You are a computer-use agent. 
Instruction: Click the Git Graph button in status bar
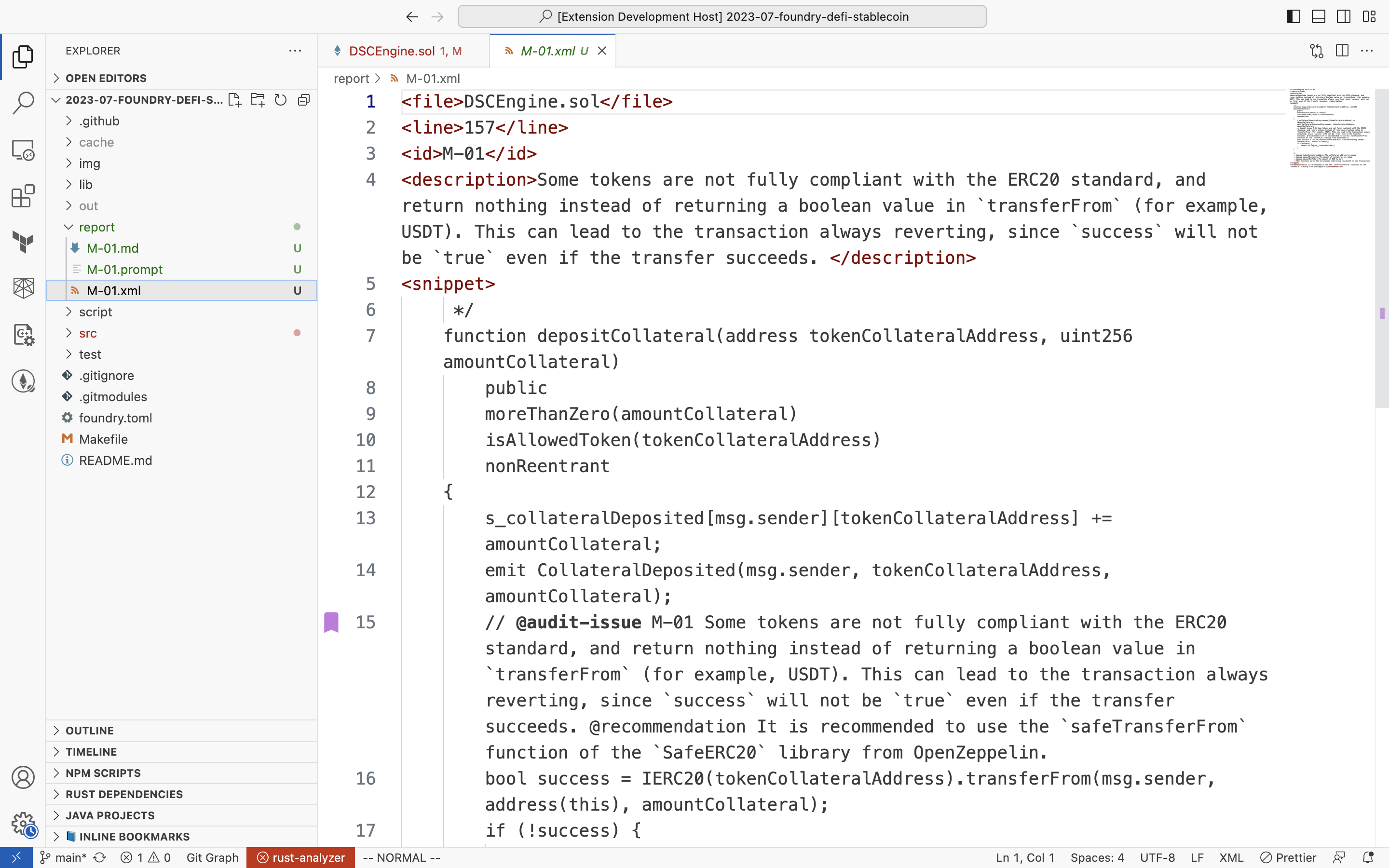[x=212, y=857]
